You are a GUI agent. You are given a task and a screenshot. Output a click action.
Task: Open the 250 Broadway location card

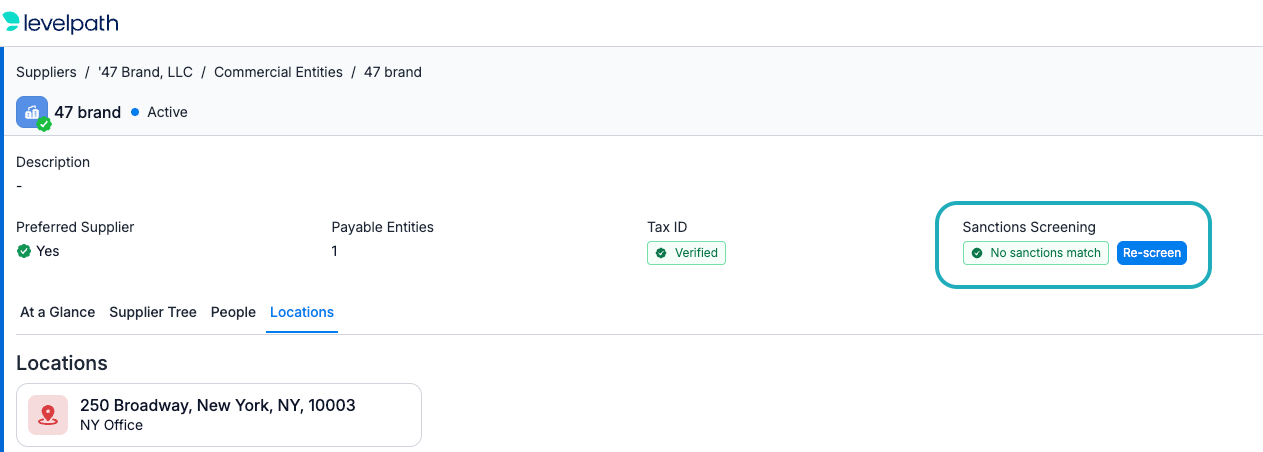pyautogui.click(x=219, y=415)
